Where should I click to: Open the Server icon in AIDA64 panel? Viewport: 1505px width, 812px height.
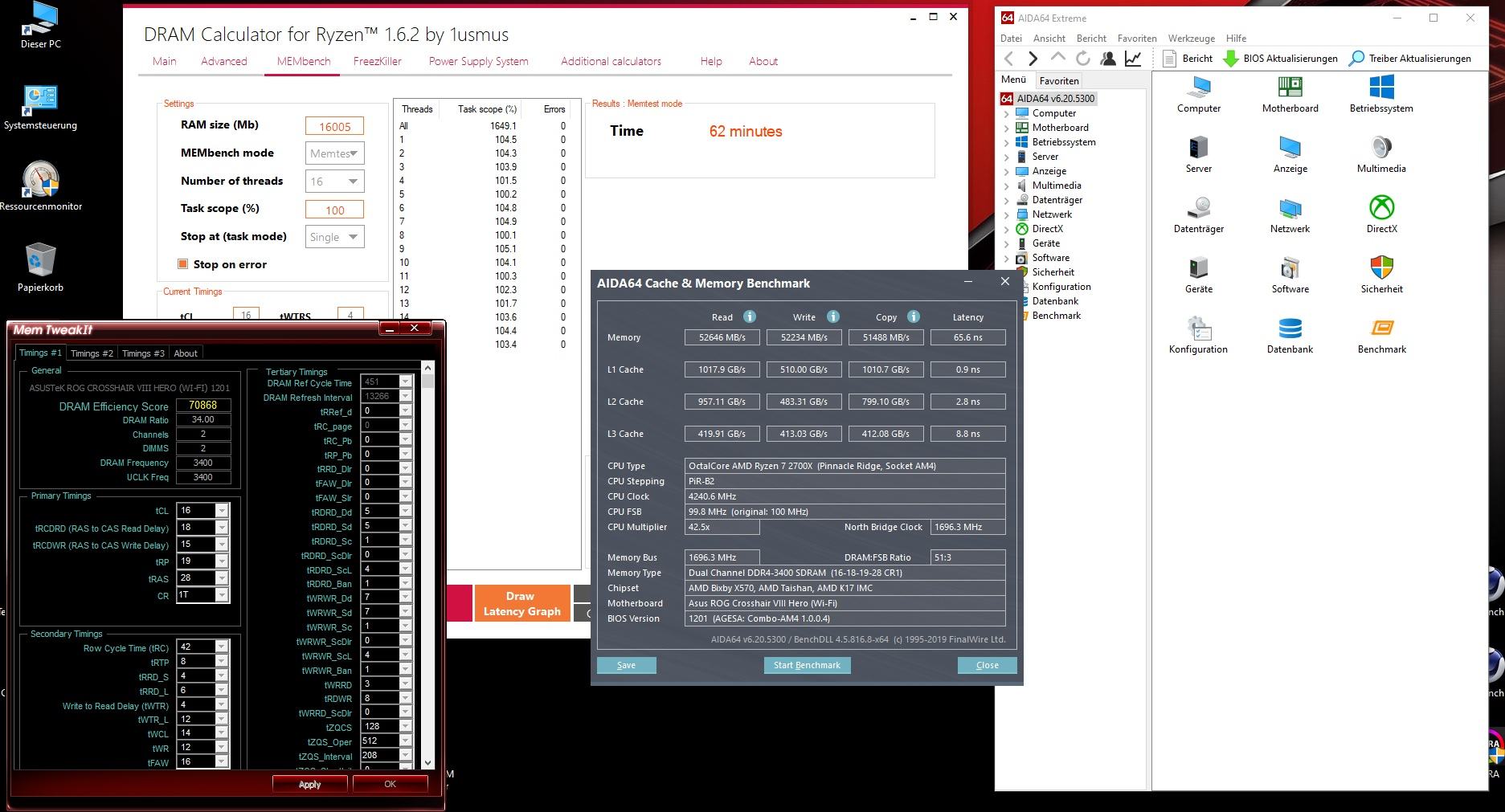click(1198, 155)
